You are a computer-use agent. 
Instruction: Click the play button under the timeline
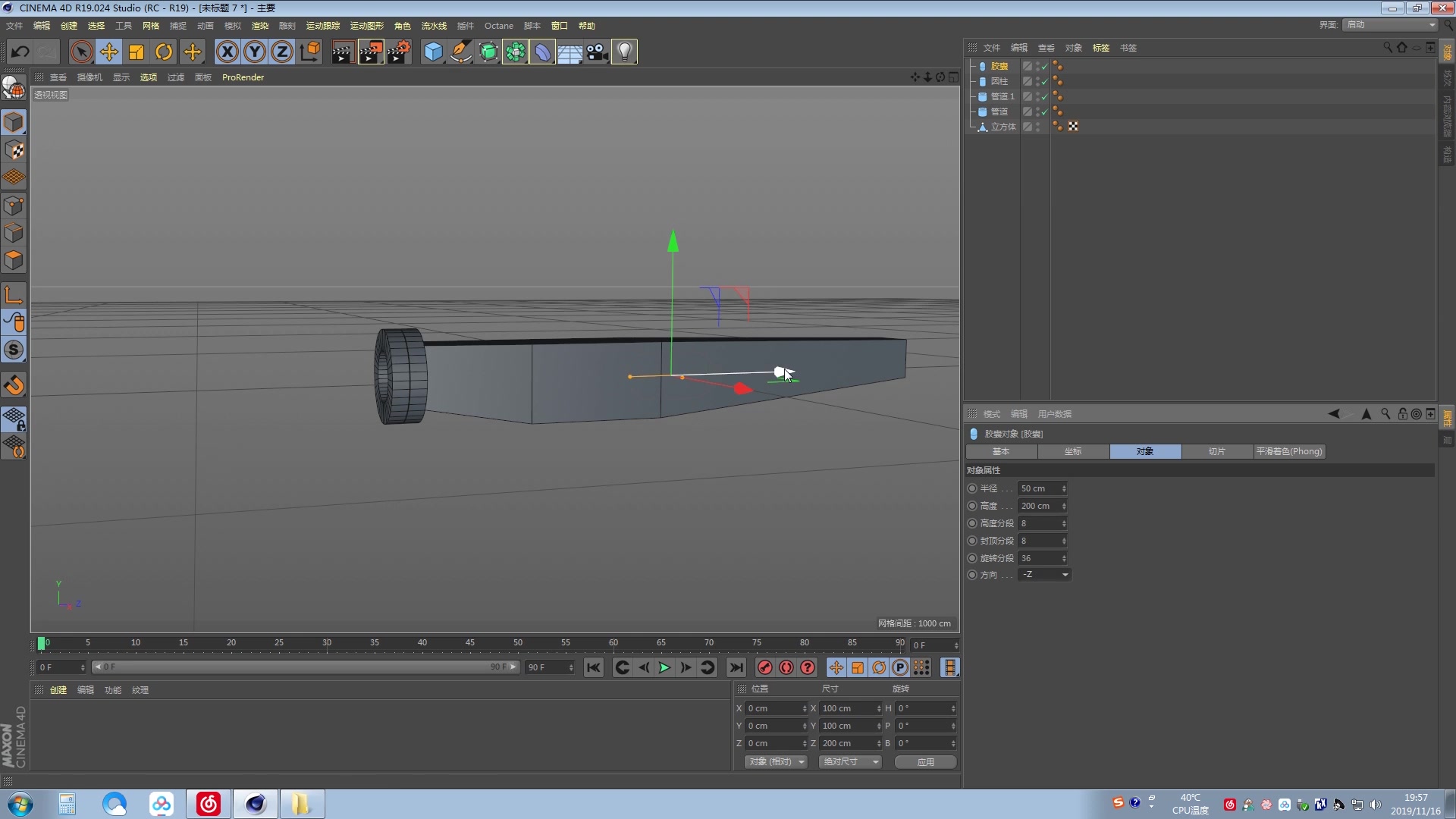tap(664, 667)
